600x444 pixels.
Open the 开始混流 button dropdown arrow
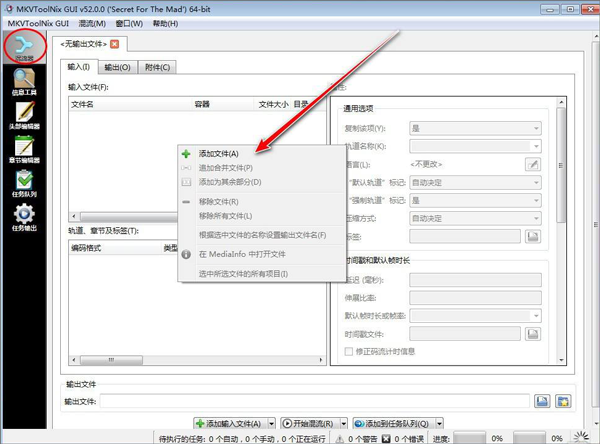[344, 423]
